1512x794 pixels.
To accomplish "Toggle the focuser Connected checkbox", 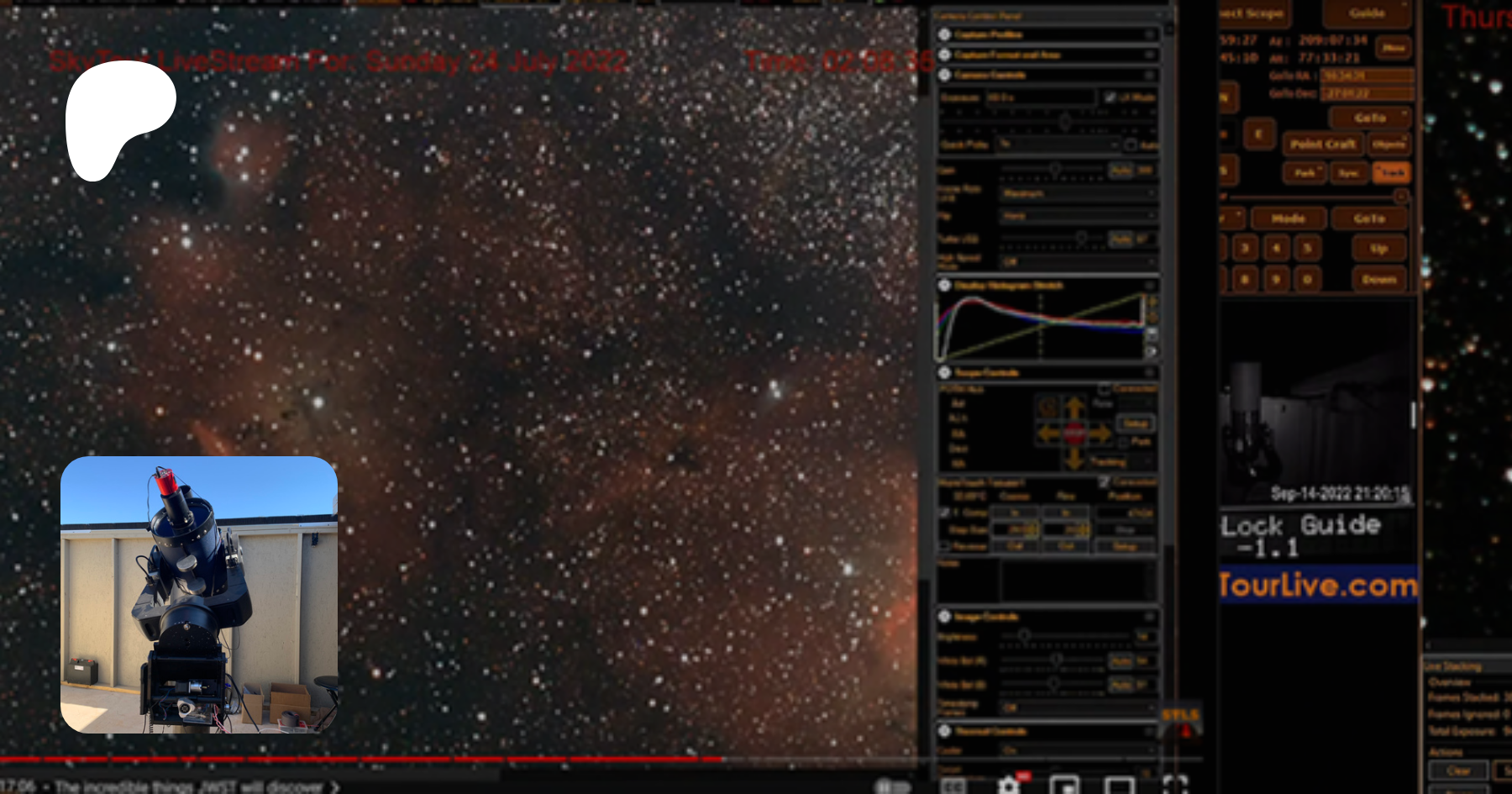I will coord(1105,482).
